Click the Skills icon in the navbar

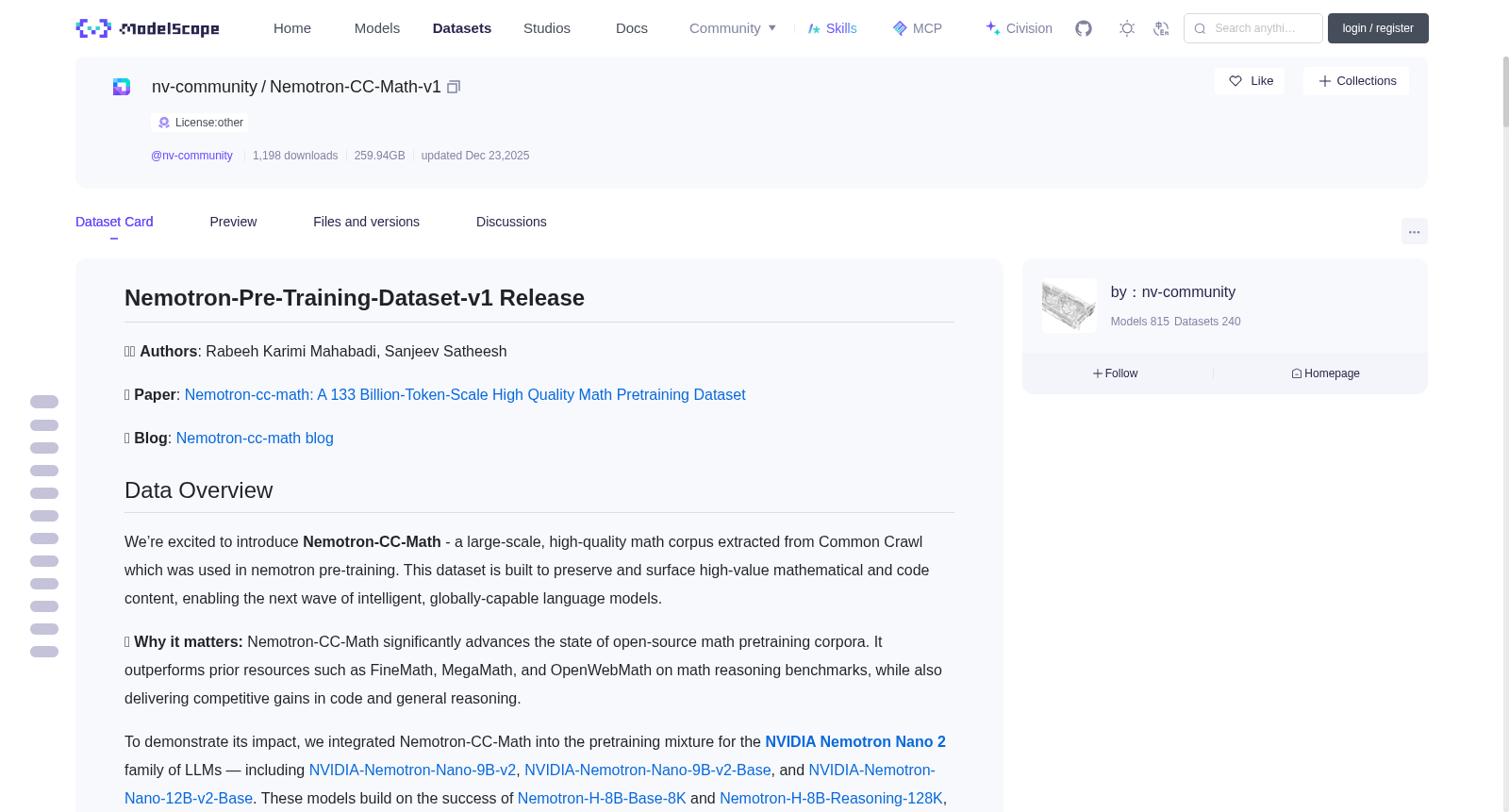coord(814,28)
